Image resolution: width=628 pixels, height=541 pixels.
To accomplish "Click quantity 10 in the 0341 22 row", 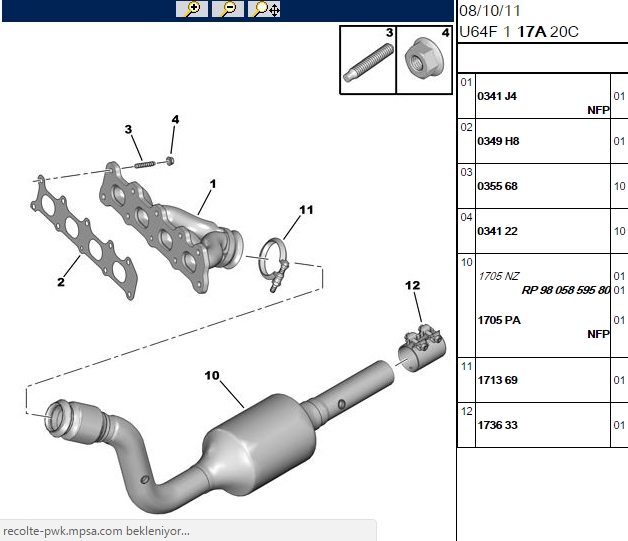I will tap(619, 231).
